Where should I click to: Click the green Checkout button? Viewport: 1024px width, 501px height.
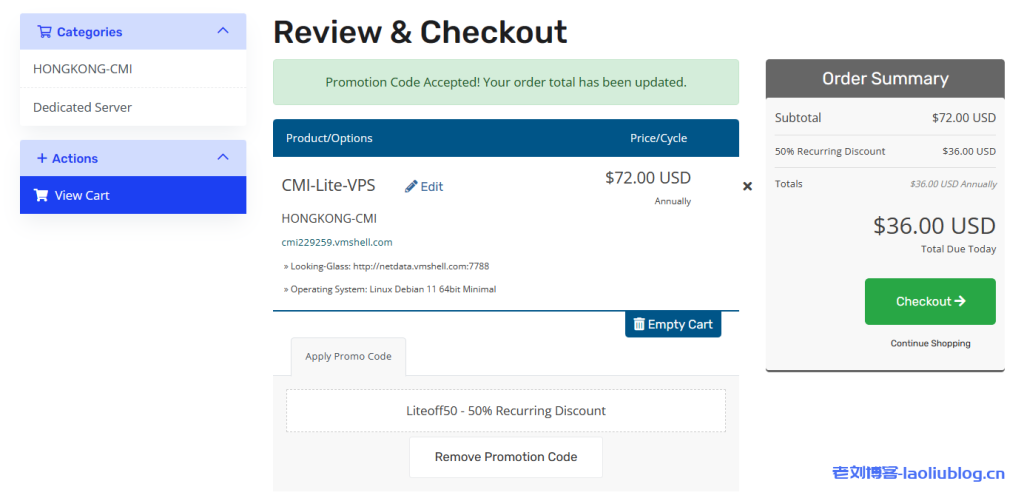pos(929,301)
